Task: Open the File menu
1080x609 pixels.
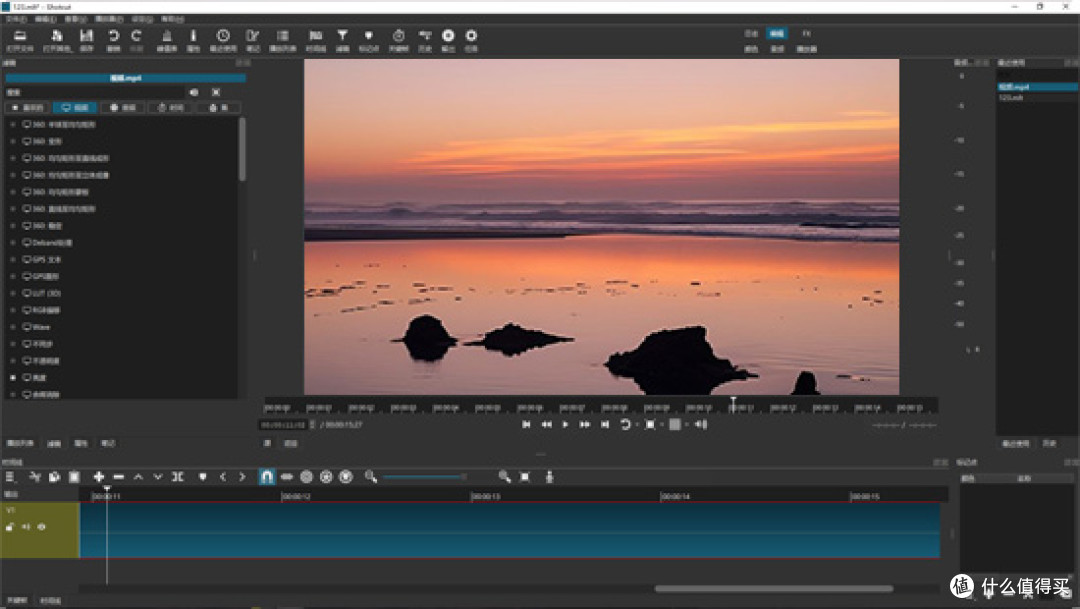Action: pos(16,19)
